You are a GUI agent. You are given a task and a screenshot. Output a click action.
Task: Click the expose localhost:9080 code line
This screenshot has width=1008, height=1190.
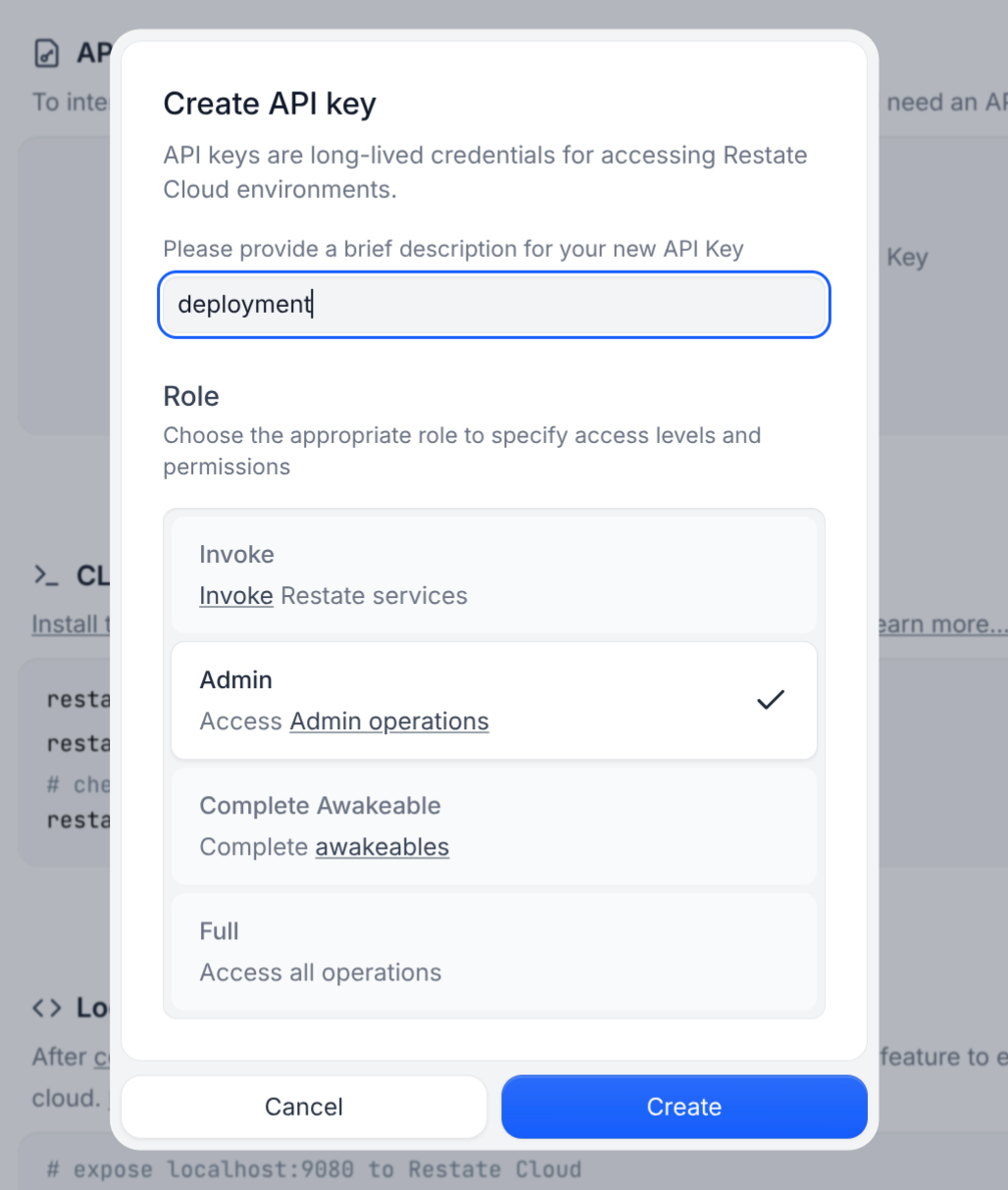[314, 1169]
